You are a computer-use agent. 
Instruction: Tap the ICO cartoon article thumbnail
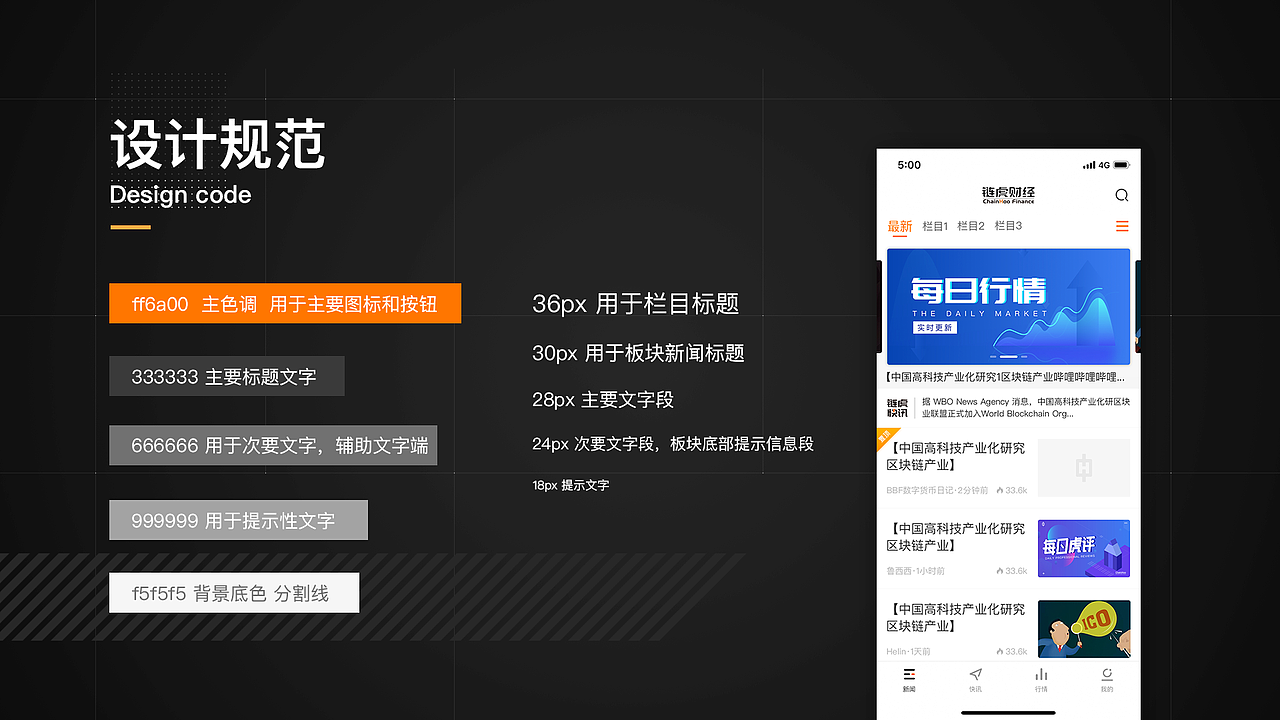point(1084,629)
